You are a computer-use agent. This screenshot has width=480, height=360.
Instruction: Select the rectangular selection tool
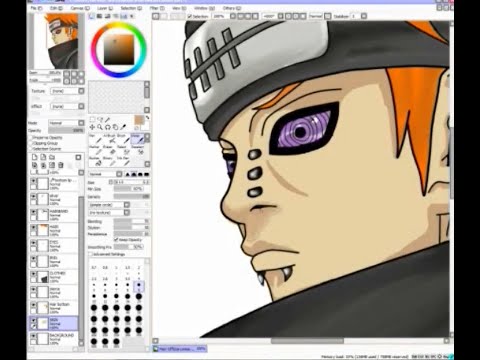pos(93,119)
